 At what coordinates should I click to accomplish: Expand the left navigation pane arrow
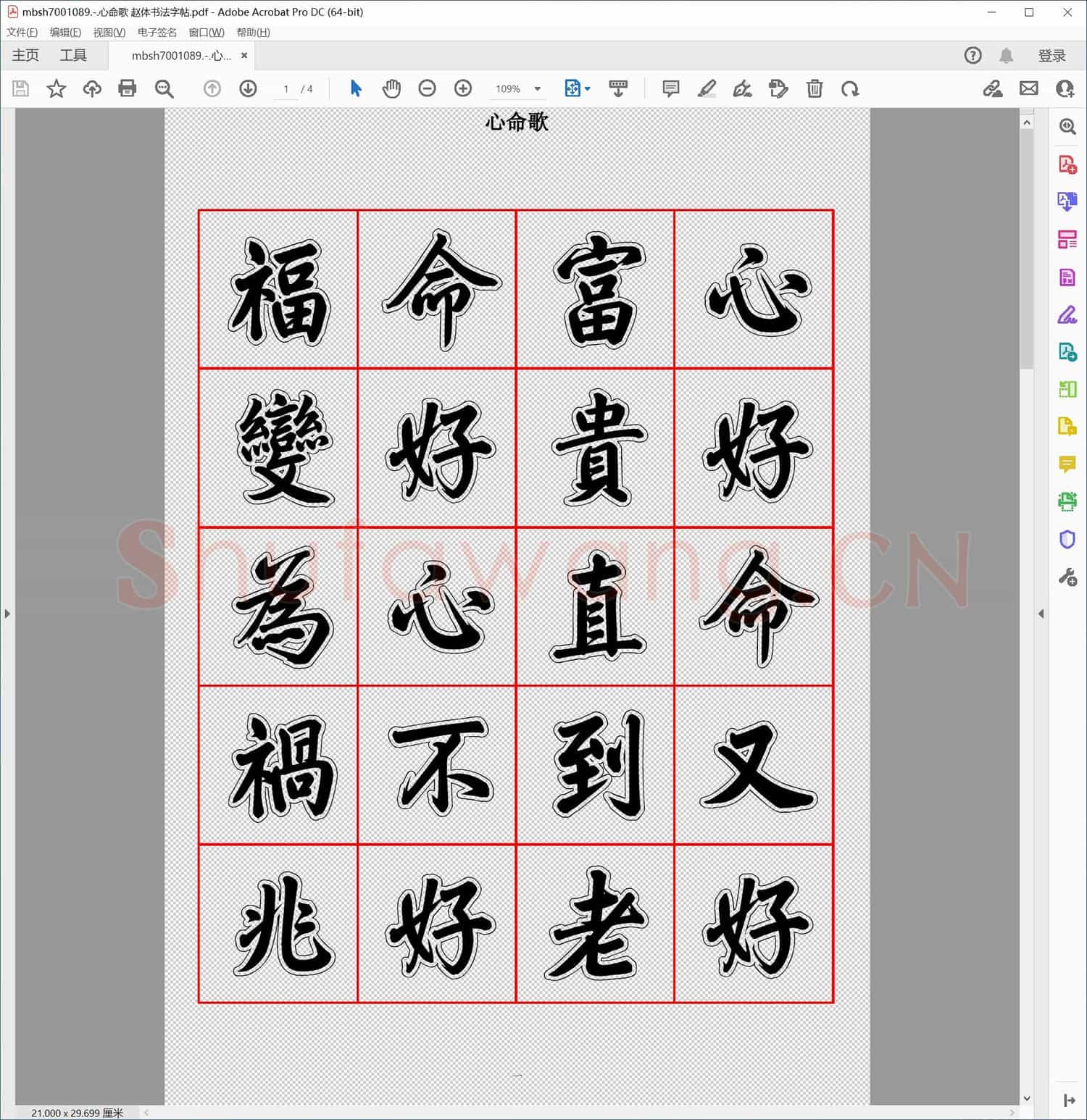coord(7,614)
